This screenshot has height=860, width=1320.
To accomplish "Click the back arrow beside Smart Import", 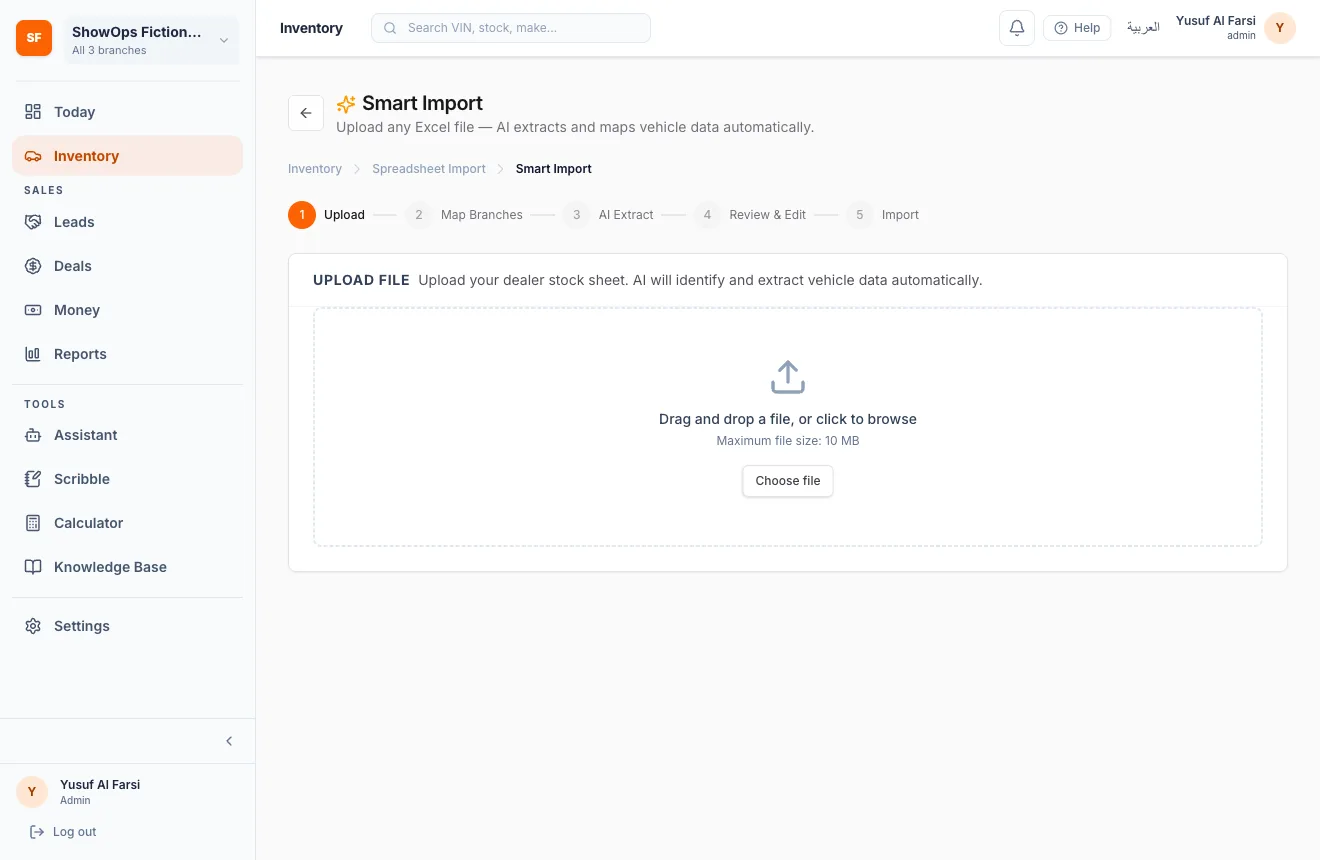I will click(x=306, y=113).
